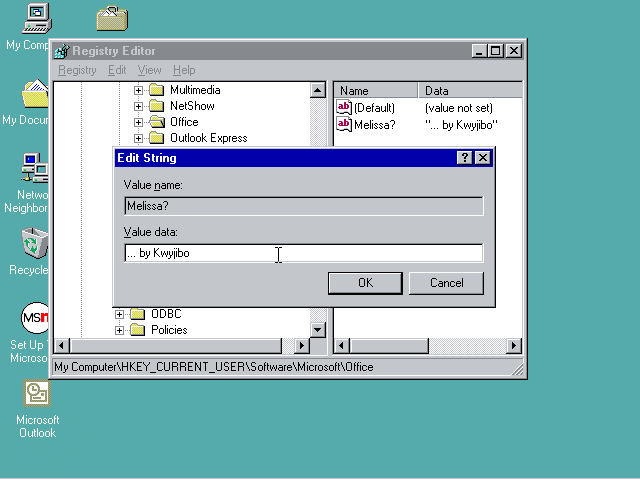640x480 pixels.
Task: Select the NetShow key label
Action: click(x=192, y=106)
